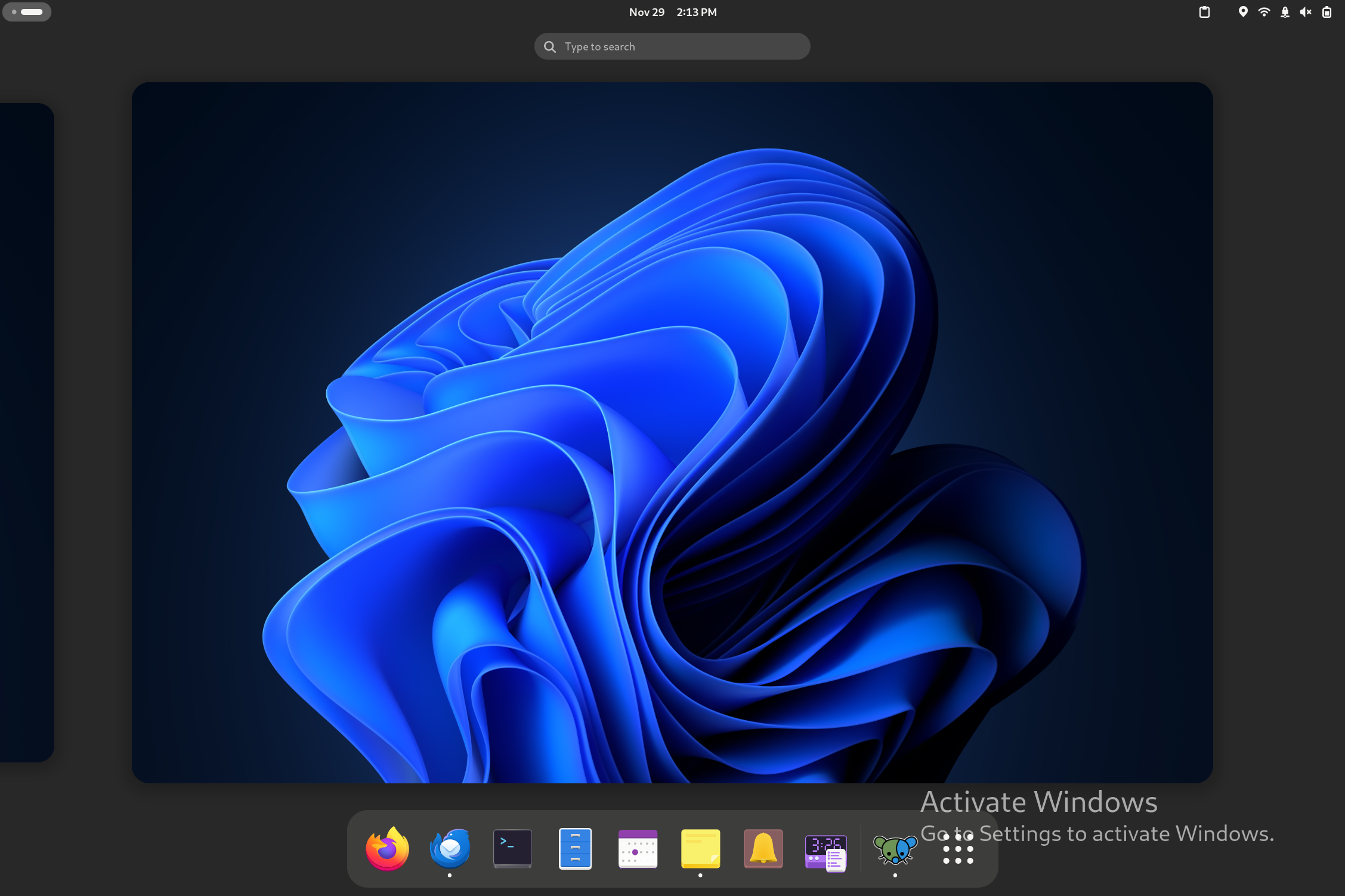
Task: Open the purple clock app icon
Action: point(825,851)
